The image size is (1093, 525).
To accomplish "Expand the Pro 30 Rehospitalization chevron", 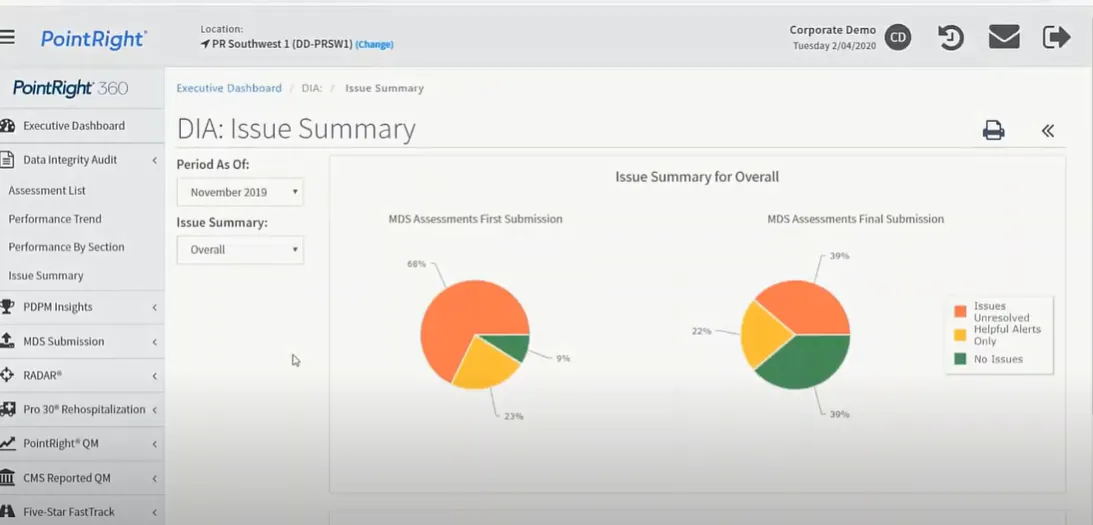I will [x=154, y=410].
